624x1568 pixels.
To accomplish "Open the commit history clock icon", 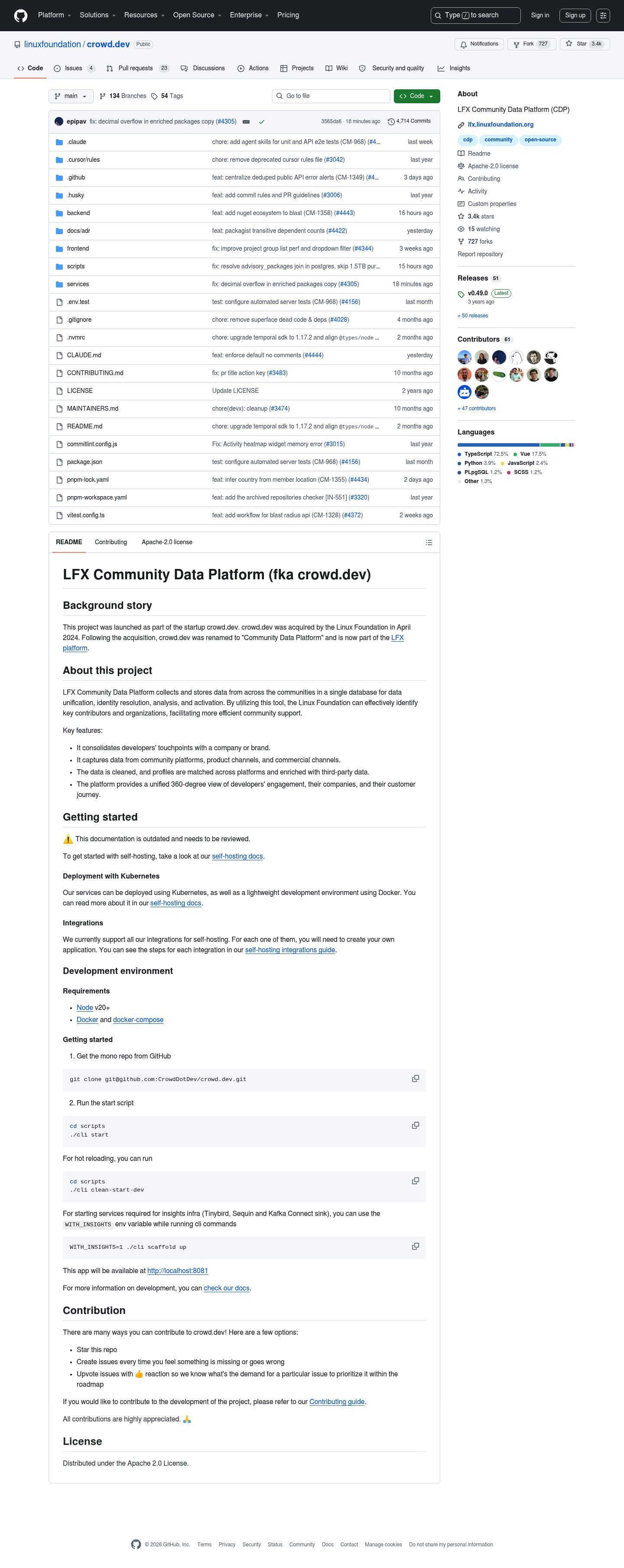I will [391, 122].
